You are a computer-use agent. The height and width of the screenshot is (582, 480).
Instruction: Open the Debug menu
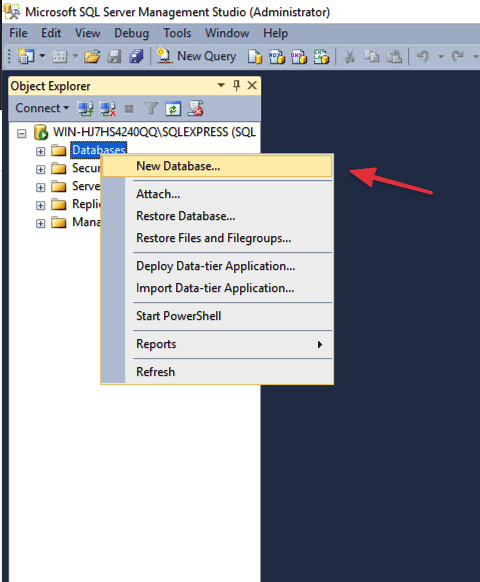(x=131, y=33)
